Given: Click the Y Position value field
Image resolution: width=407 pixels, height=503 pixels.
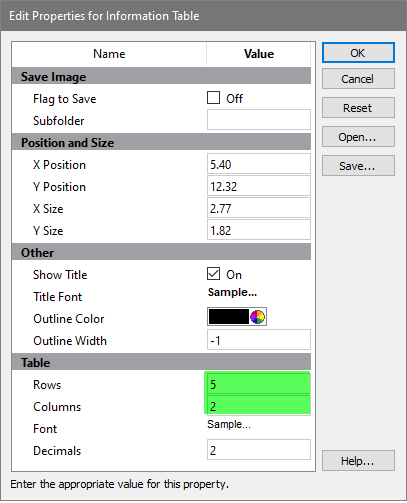Looking at the screenshot, I should click(x=259, y=186).
